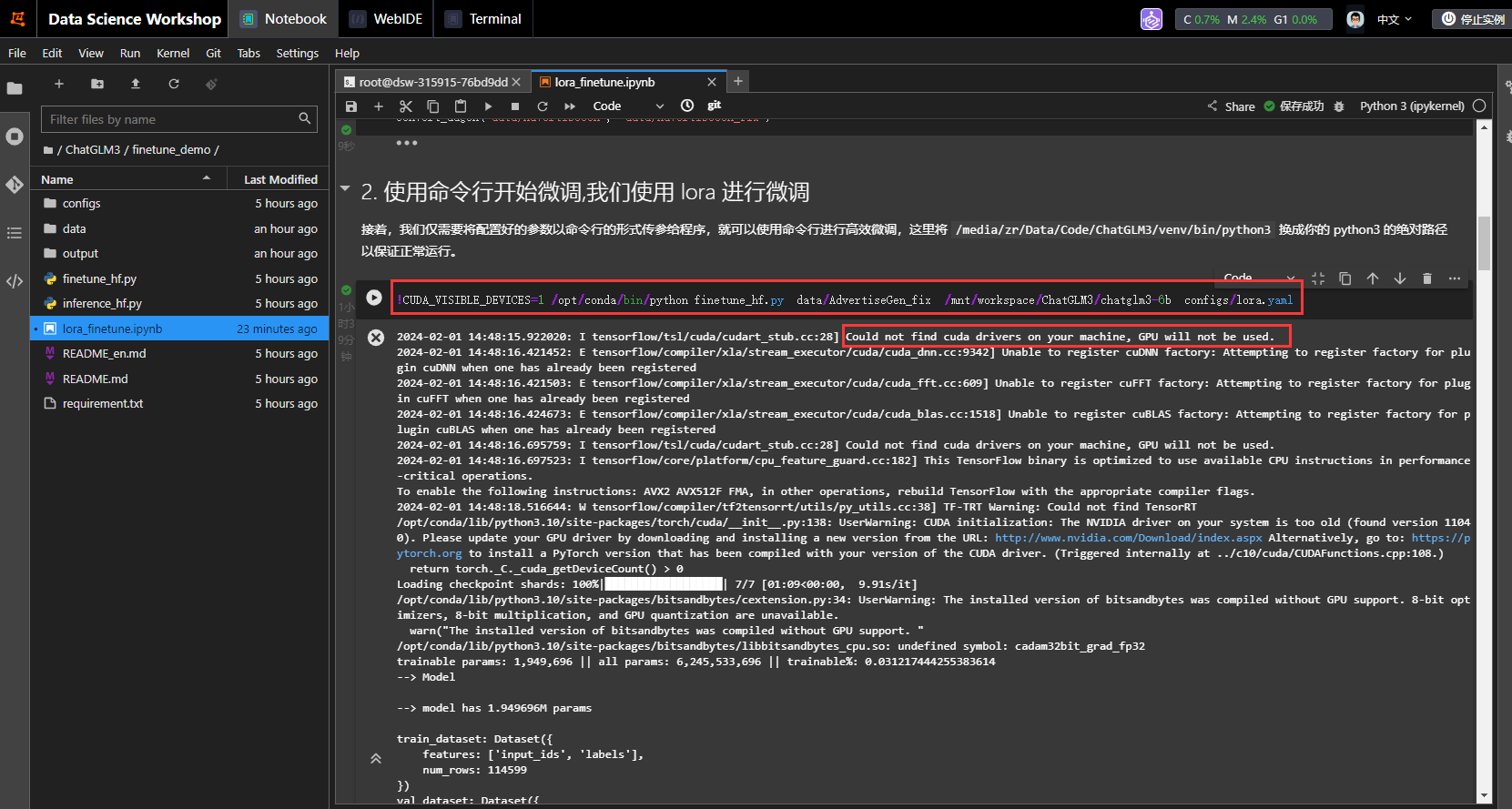Open the code snippets sidebar icon
1512x809 pixels.
(15, 281)
